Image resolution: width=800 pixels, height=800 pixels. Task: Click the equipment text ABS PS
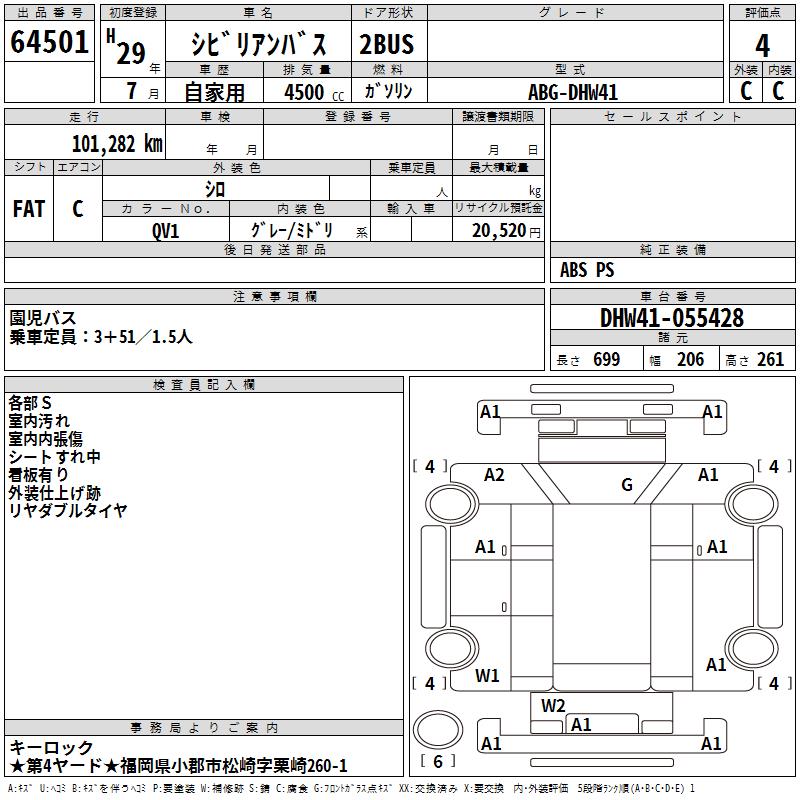pyautogui.click(x=587, y=269)
